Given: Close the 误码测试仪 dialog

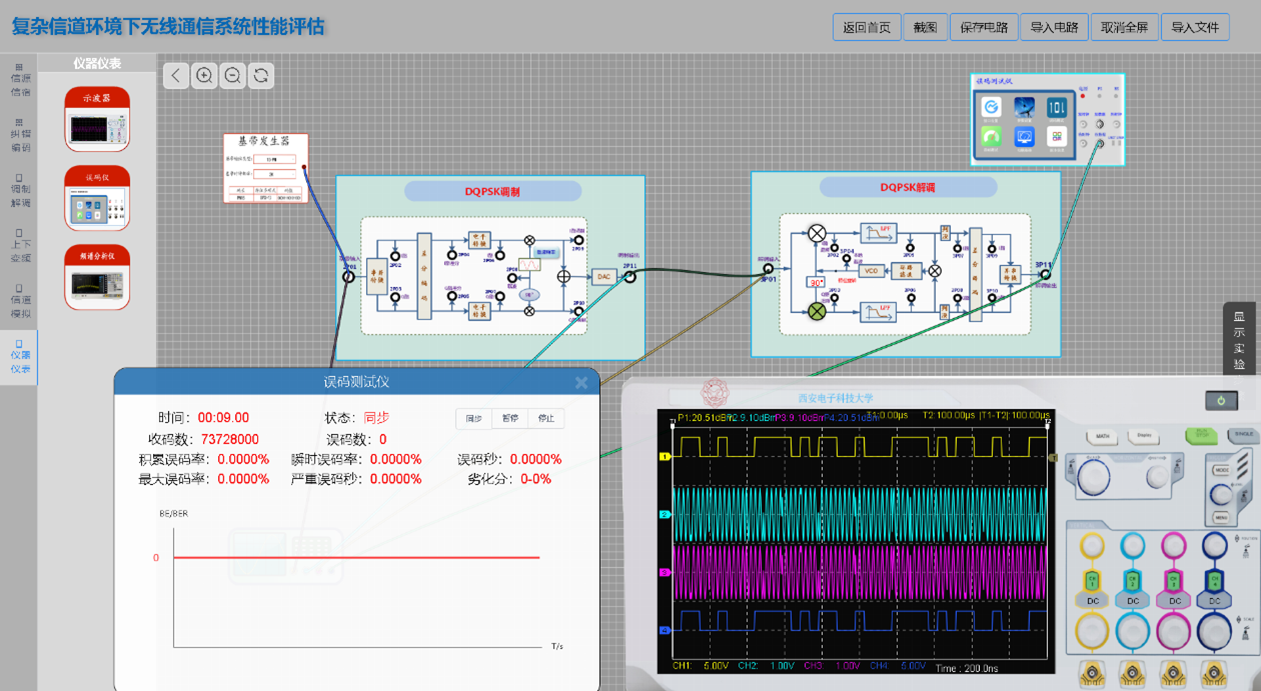Looking at the screenshot, I should (581, 383).
